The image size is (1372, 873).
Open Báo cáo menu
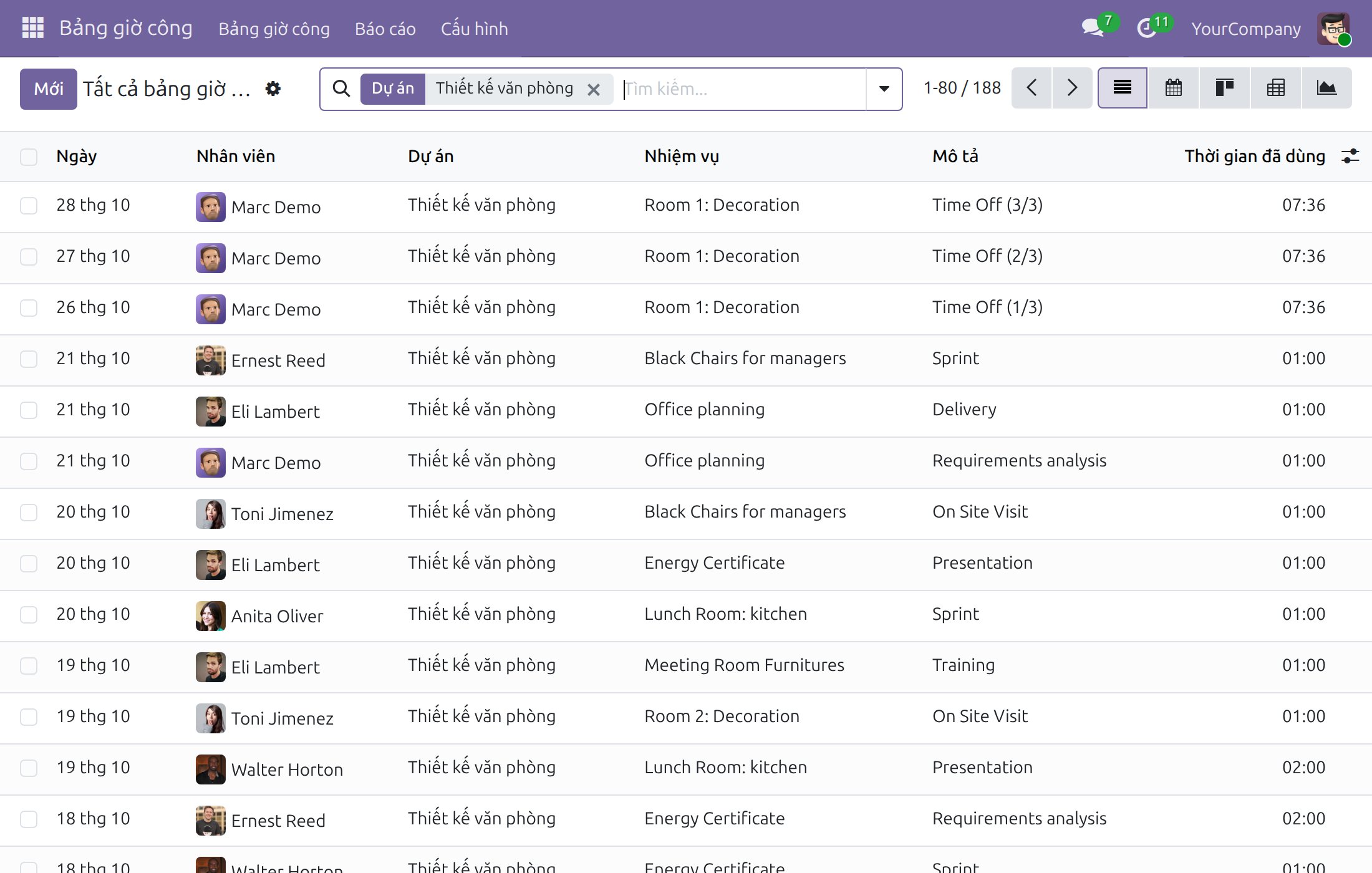pos(385,29)
